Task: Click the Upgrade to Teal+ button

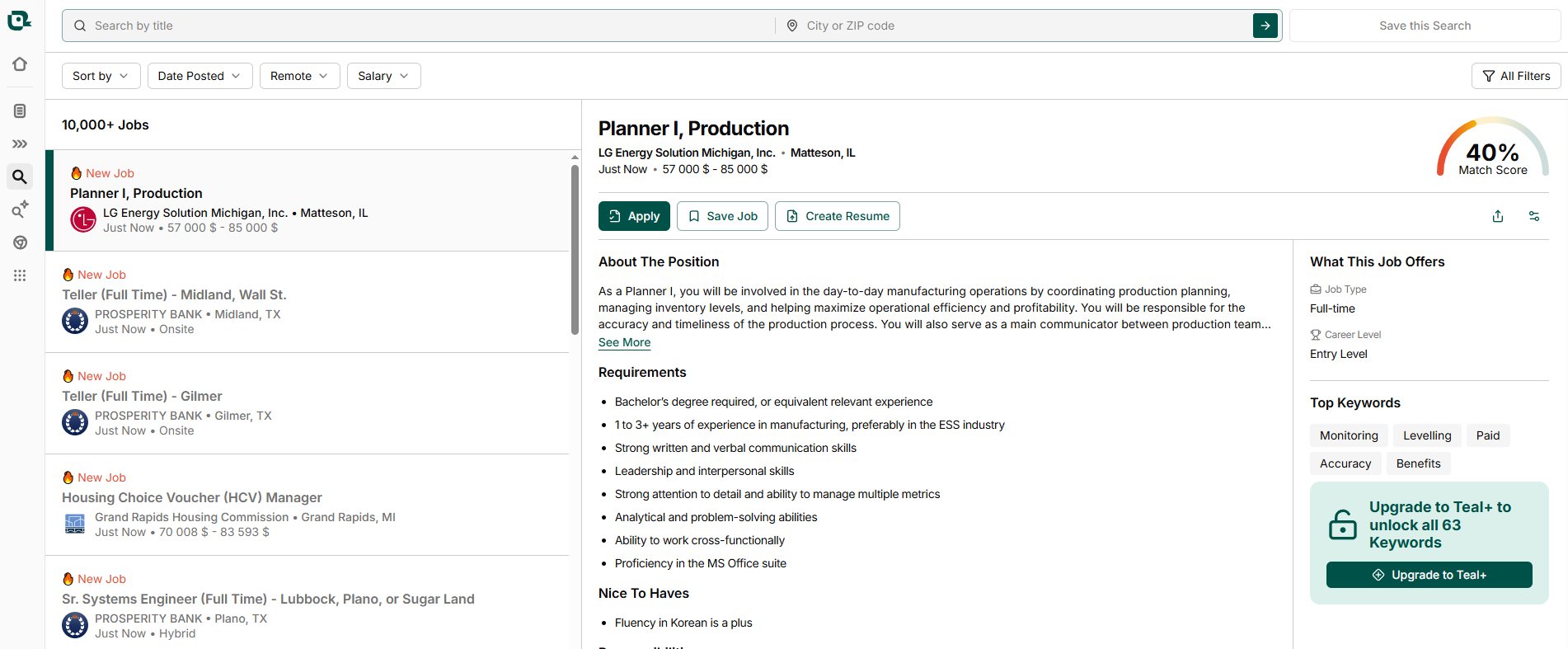Action: tap(1429, 575)
